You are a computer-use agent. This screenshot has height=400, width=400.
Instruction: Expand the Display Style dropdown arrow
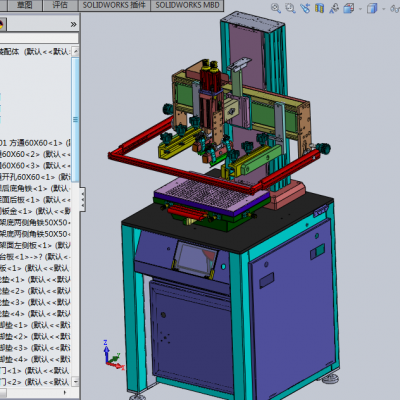(384, 9)
